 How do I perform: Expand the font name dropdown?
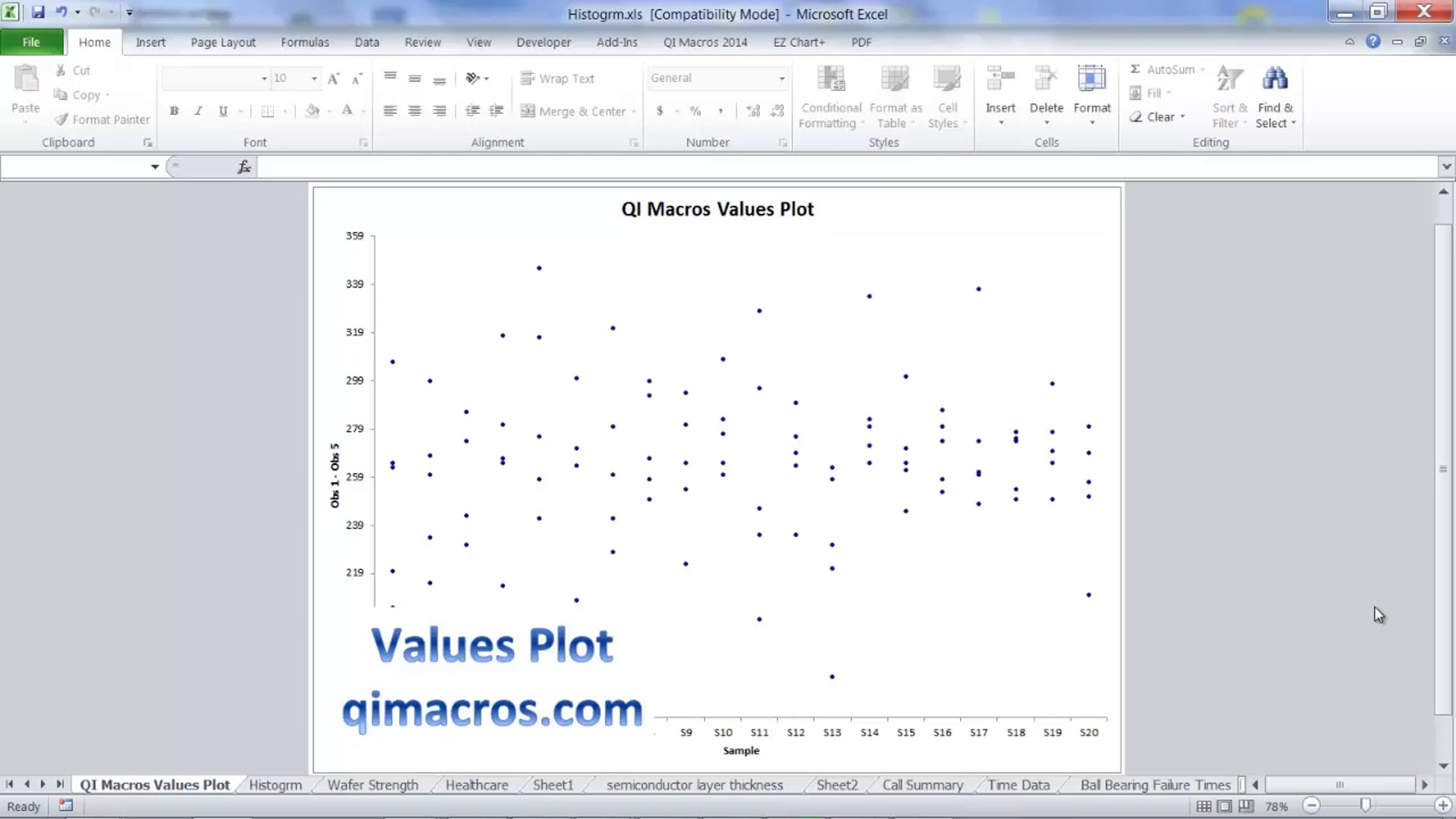point(264,78)
